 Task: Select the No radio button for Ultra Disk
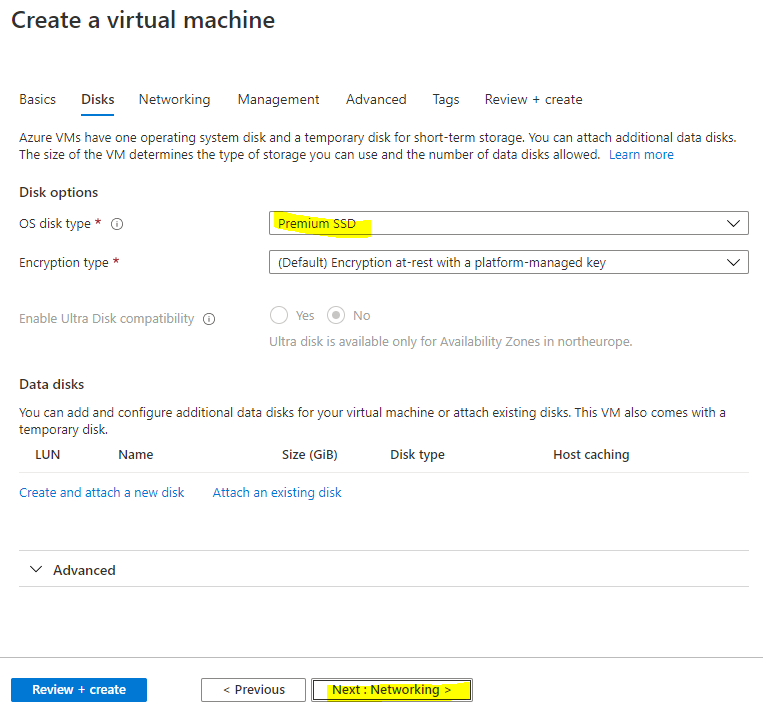[x=337, y=315]
